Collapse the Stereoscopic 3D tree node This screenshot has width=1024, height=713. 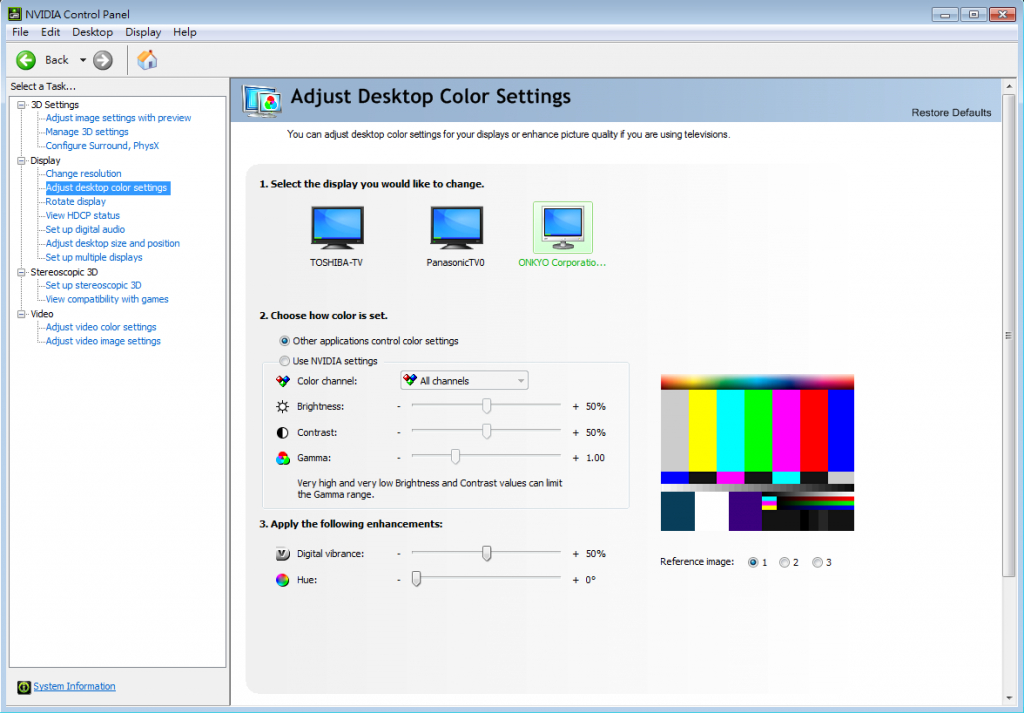pos(22,272)
